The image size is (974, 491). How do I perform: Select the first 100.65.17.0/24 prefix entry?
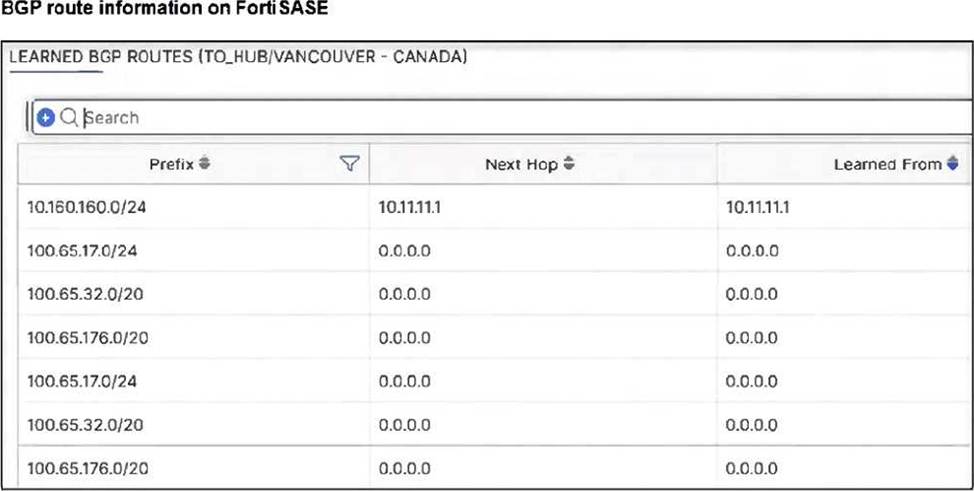click(82, 251)
